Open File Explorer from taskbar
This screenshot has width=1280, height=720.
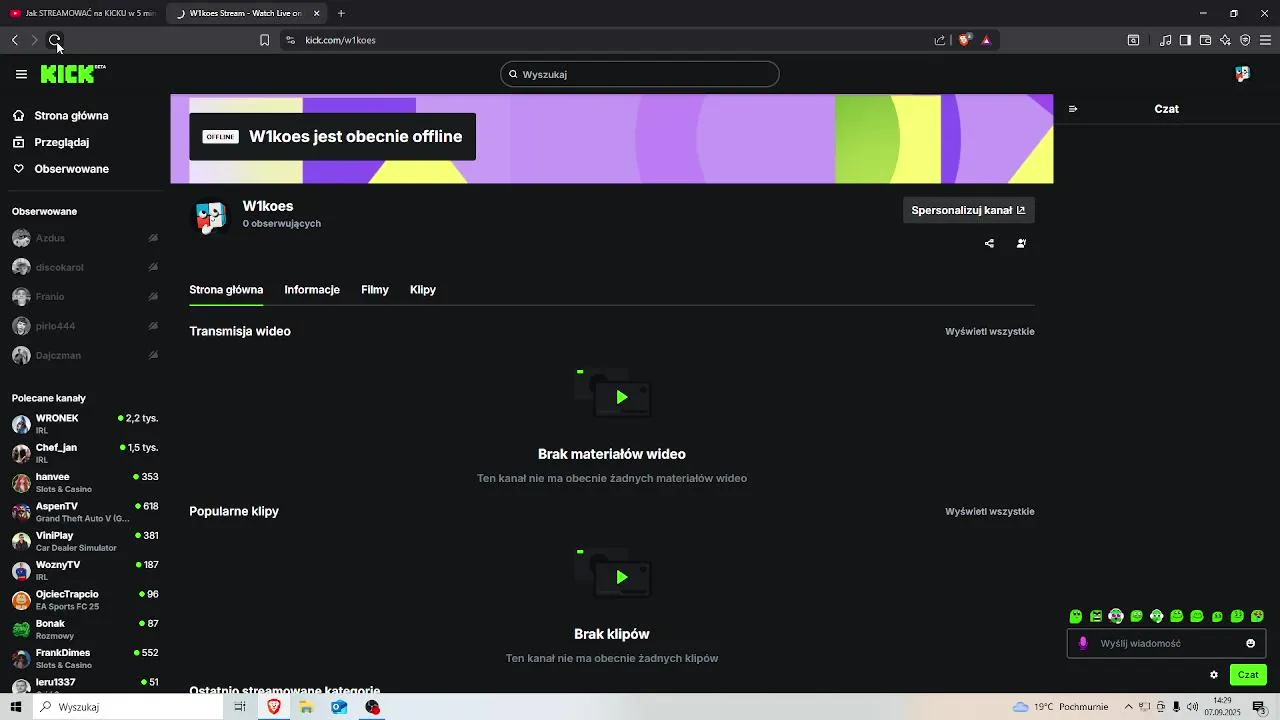tap(306, 707)
